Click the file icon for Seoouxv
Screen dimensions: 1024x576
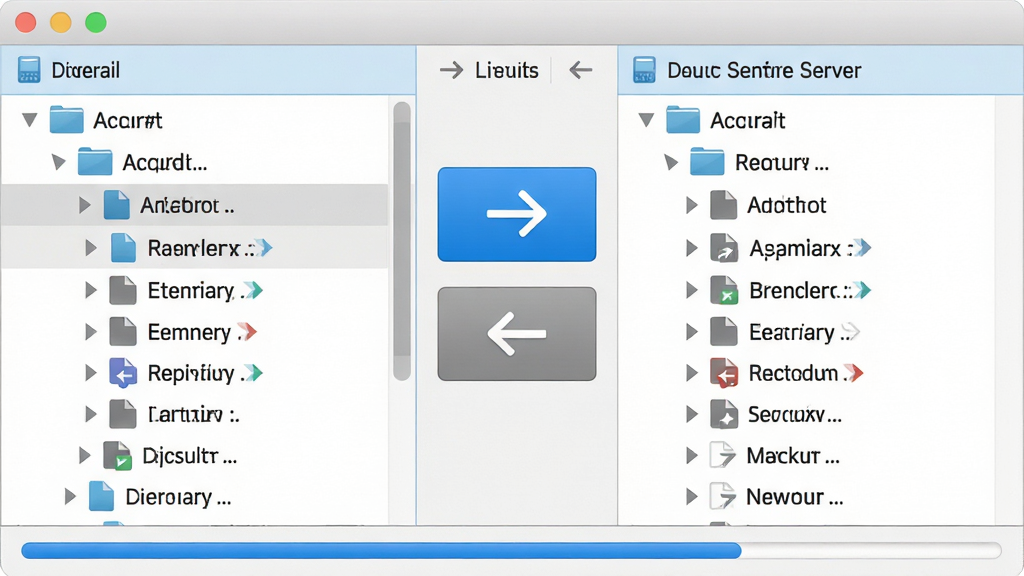[x=724, y=414]
